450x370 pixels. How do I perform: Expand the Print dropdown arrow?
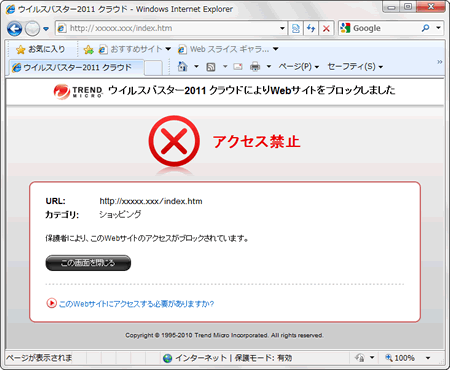click(269, 67)
